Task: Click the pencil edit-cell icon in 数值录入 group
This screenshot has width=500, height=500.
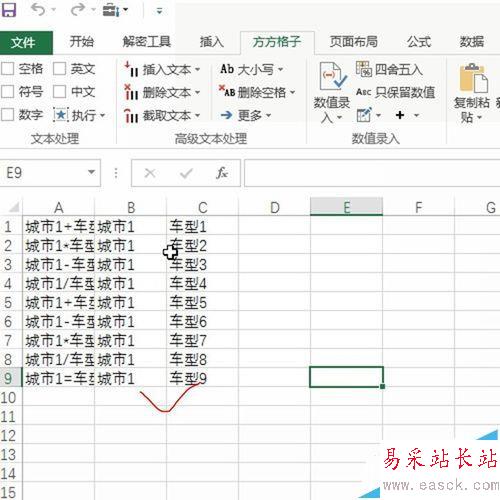Action: click(x=364, y=115)
